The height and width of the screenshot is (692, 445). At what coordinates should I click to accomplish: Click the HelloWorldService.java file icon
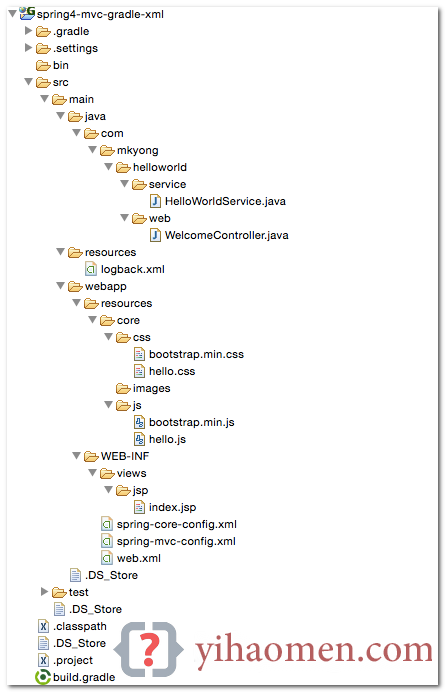pyautogui.click(x=155, y=201)
